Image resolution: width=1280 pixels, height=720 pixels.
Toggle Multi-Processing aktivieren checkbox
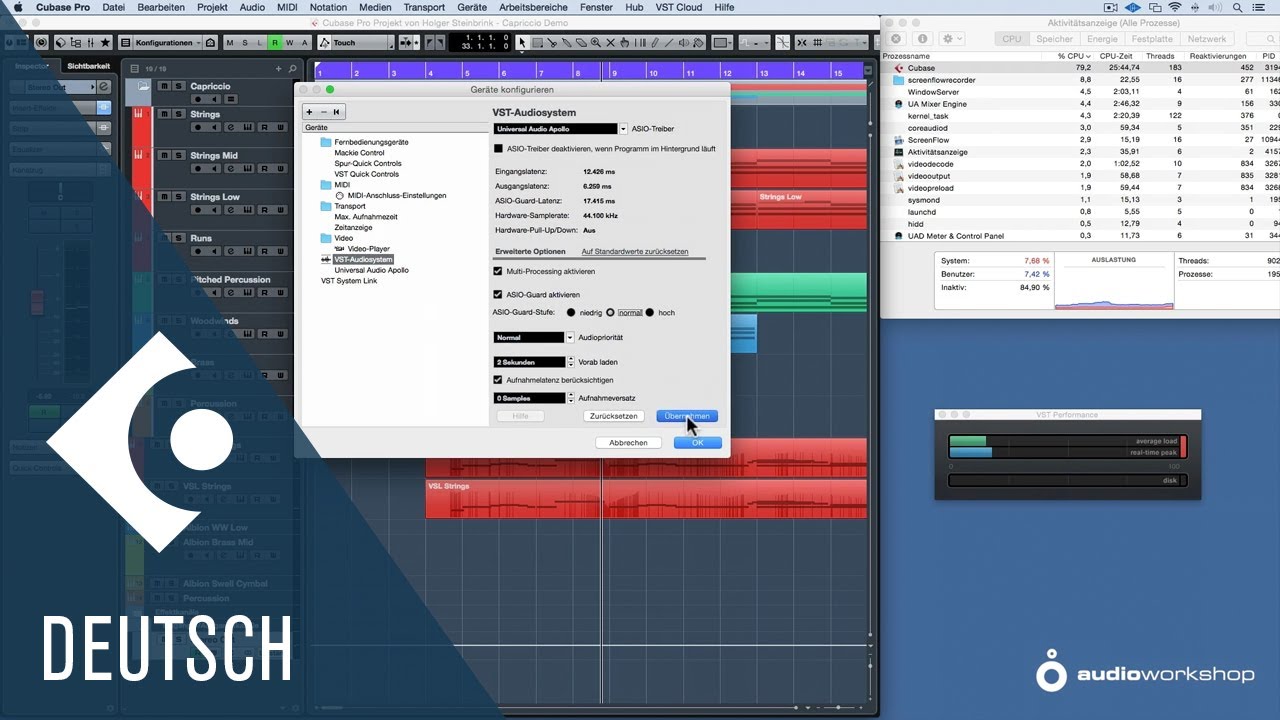coord(498,271)
